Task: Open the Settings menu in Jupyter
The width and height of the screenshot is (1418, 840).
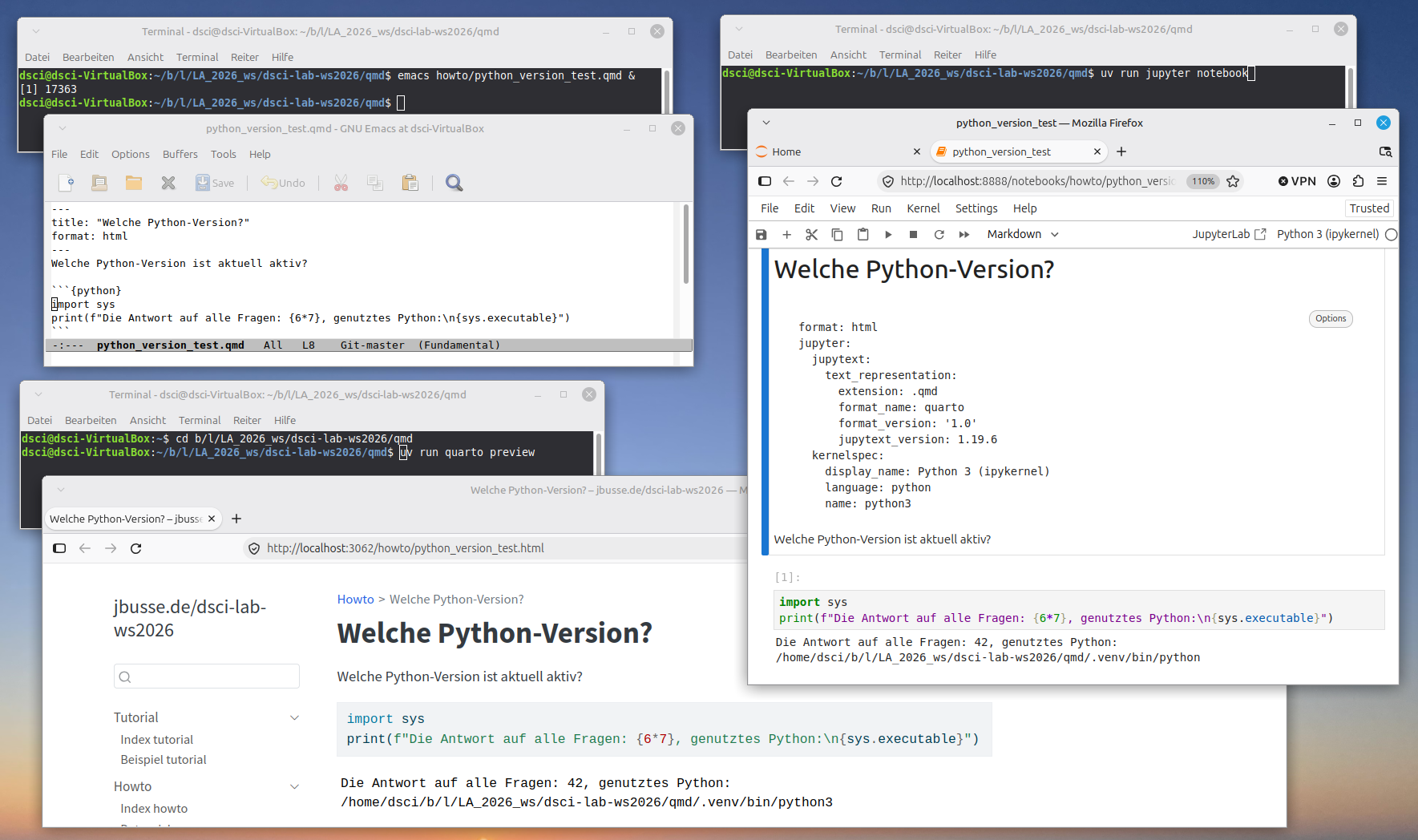Action: pos(976,208)
